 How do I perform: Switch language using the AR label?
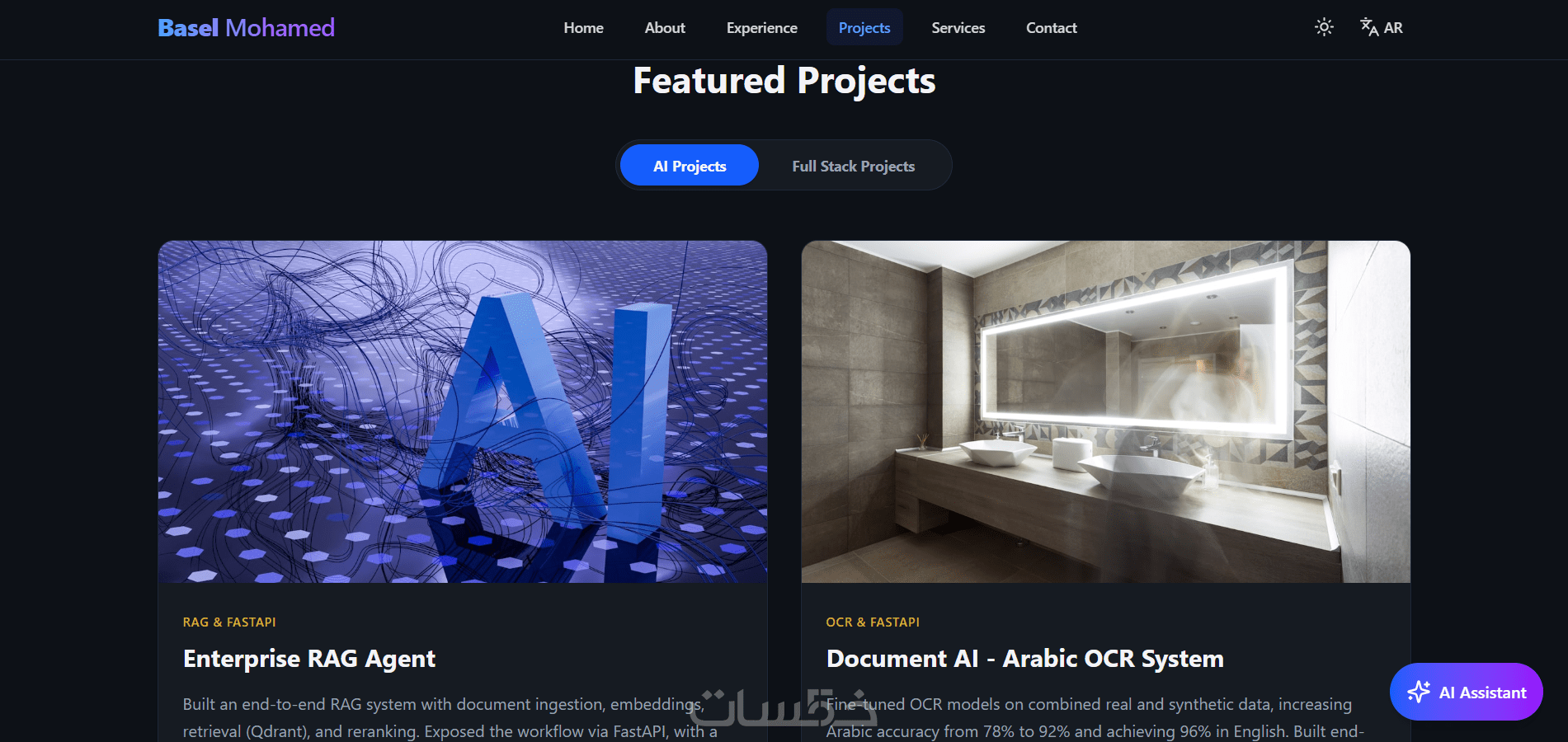tap(1393, 28)
